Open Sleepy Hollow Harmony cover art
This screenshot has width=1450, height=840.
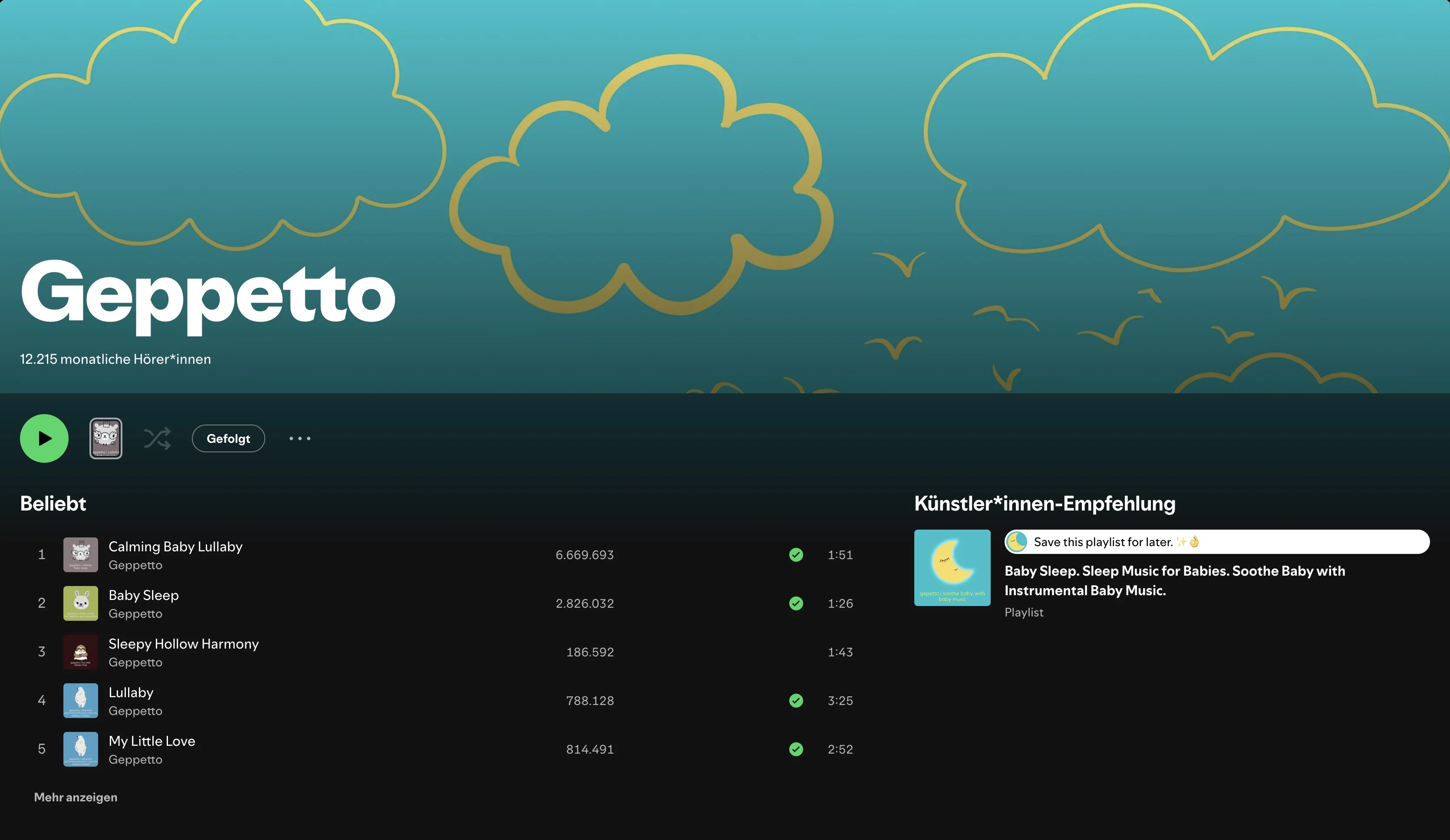(81, 652)
